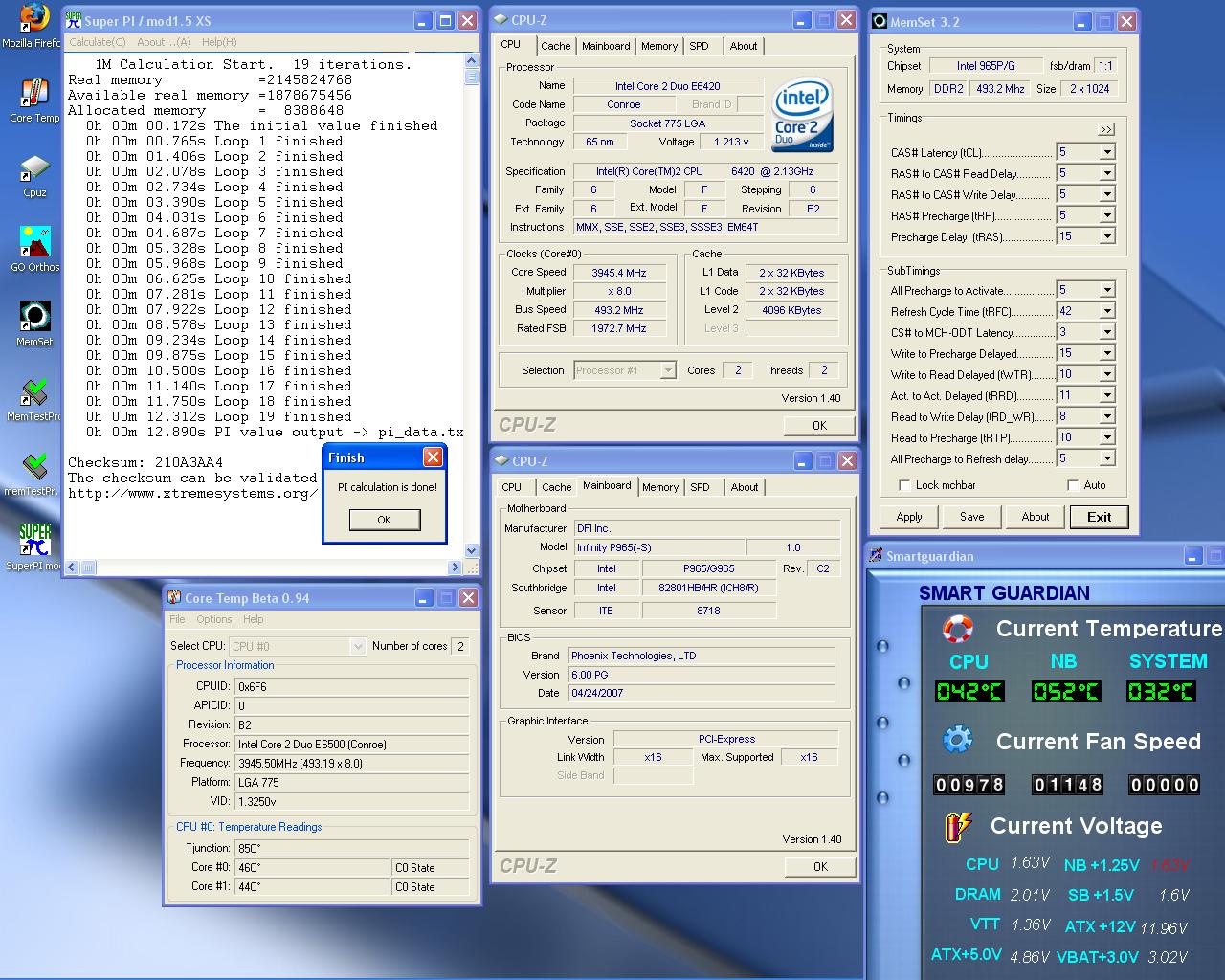The height and width of the screenshot is (980, 1225).
Task: Open the Act. to Act. Delayed (tRRD) dropdown
Action: click(1107, 395)
